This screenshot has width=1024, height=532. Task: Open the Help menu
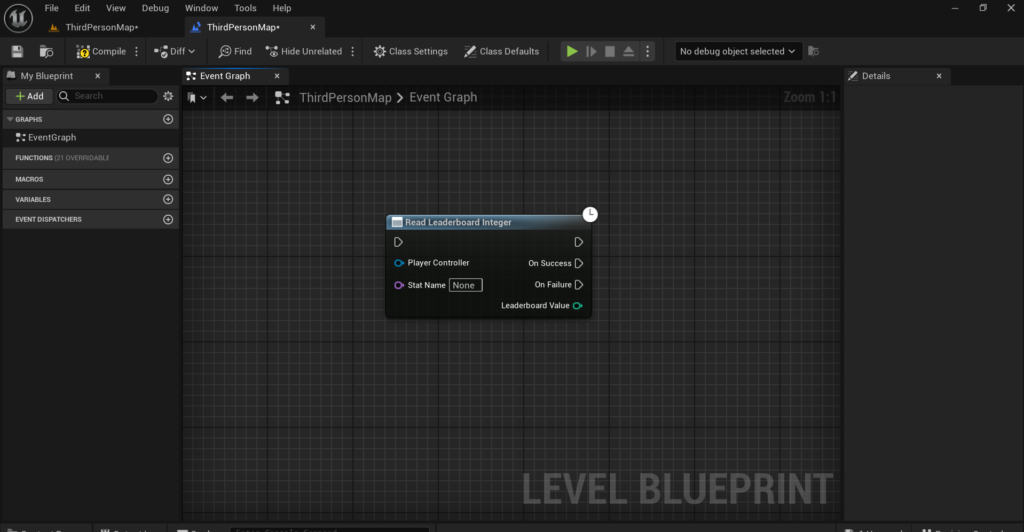[x=281, y=8]
